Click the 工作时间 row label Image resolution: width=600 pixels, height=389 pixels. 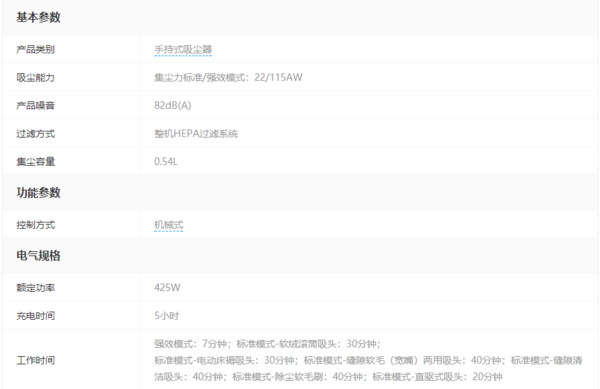click(36, 360)
